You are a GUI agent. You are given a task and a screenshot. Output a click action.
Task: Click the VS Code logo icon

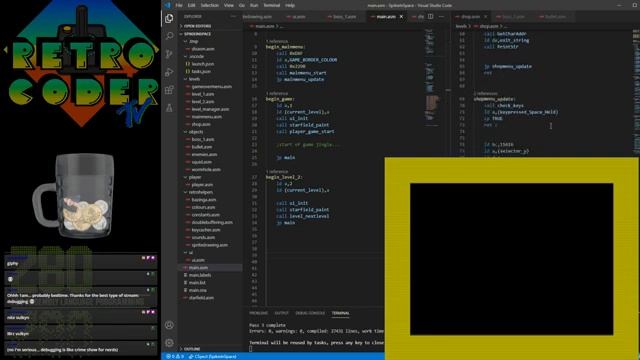pos(167,5)
